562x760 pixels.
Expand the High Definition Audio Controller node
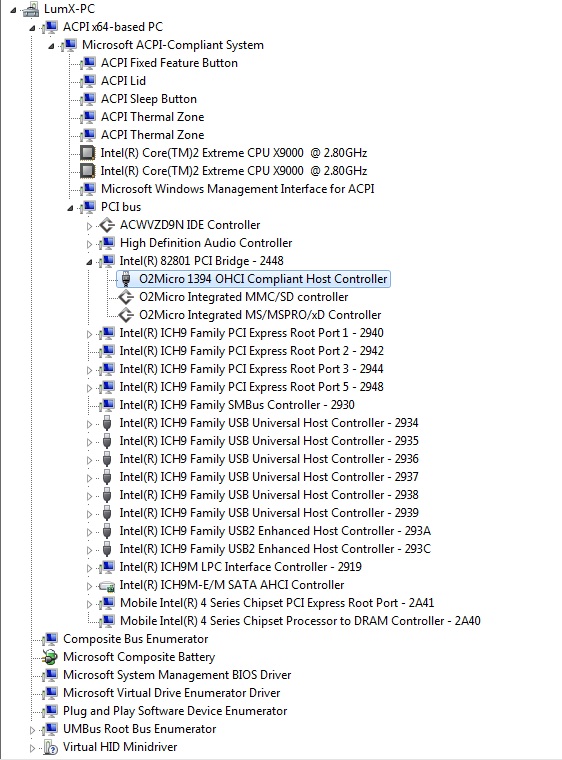[x=89, y=244]
